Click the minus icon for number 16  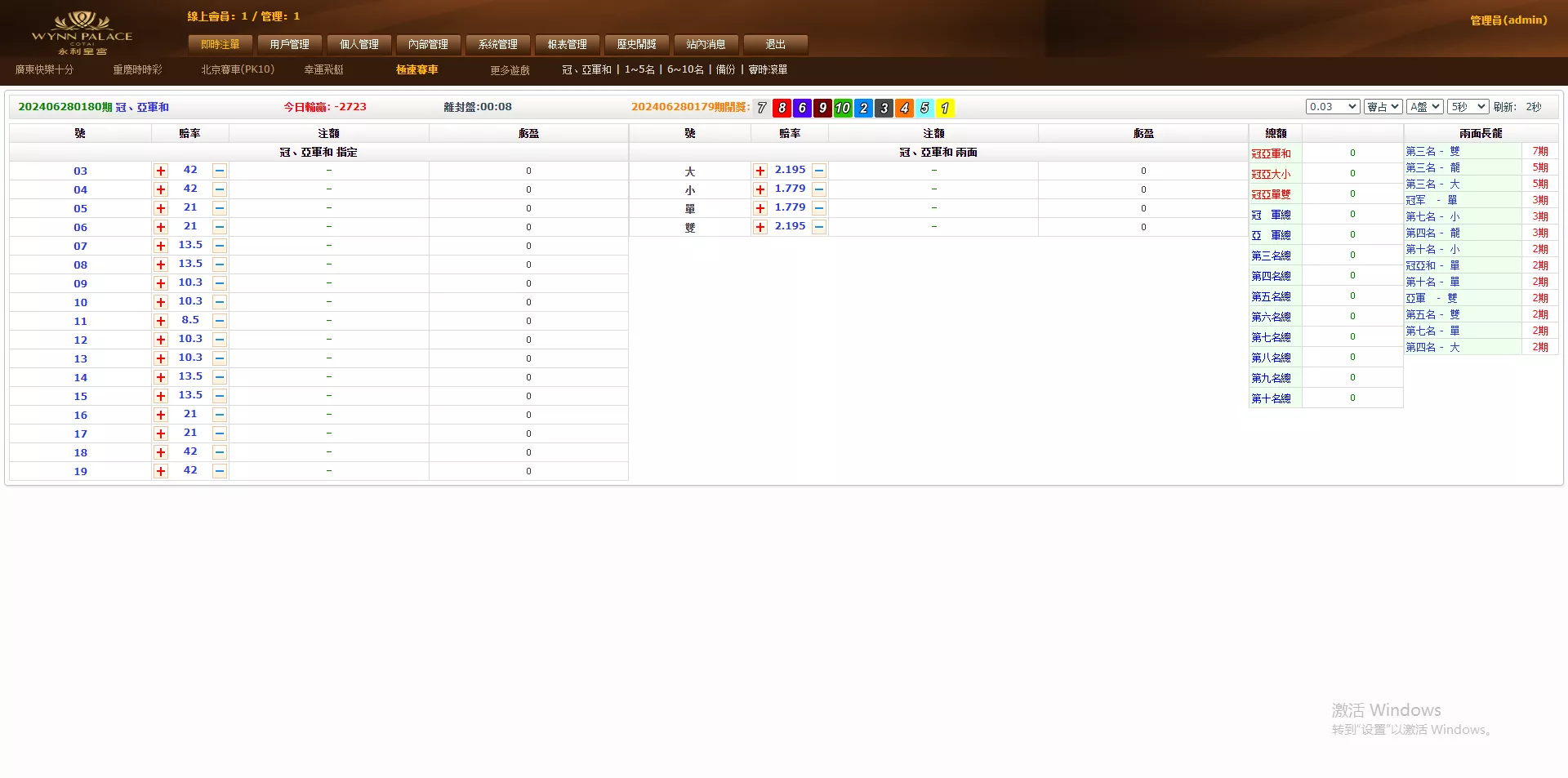tap(219, 415)
